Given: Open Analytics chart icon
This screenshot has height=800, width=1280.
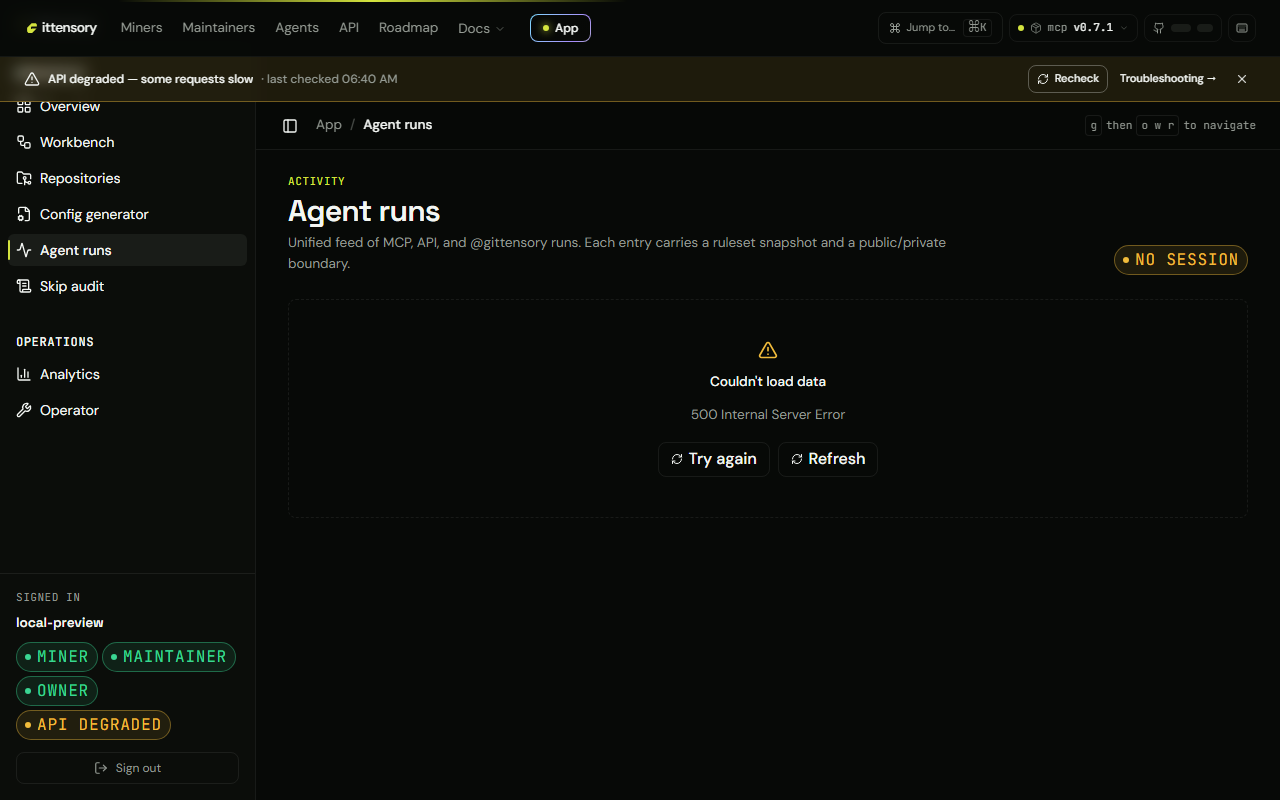Looking at the screenshot, I should (24, 374).
